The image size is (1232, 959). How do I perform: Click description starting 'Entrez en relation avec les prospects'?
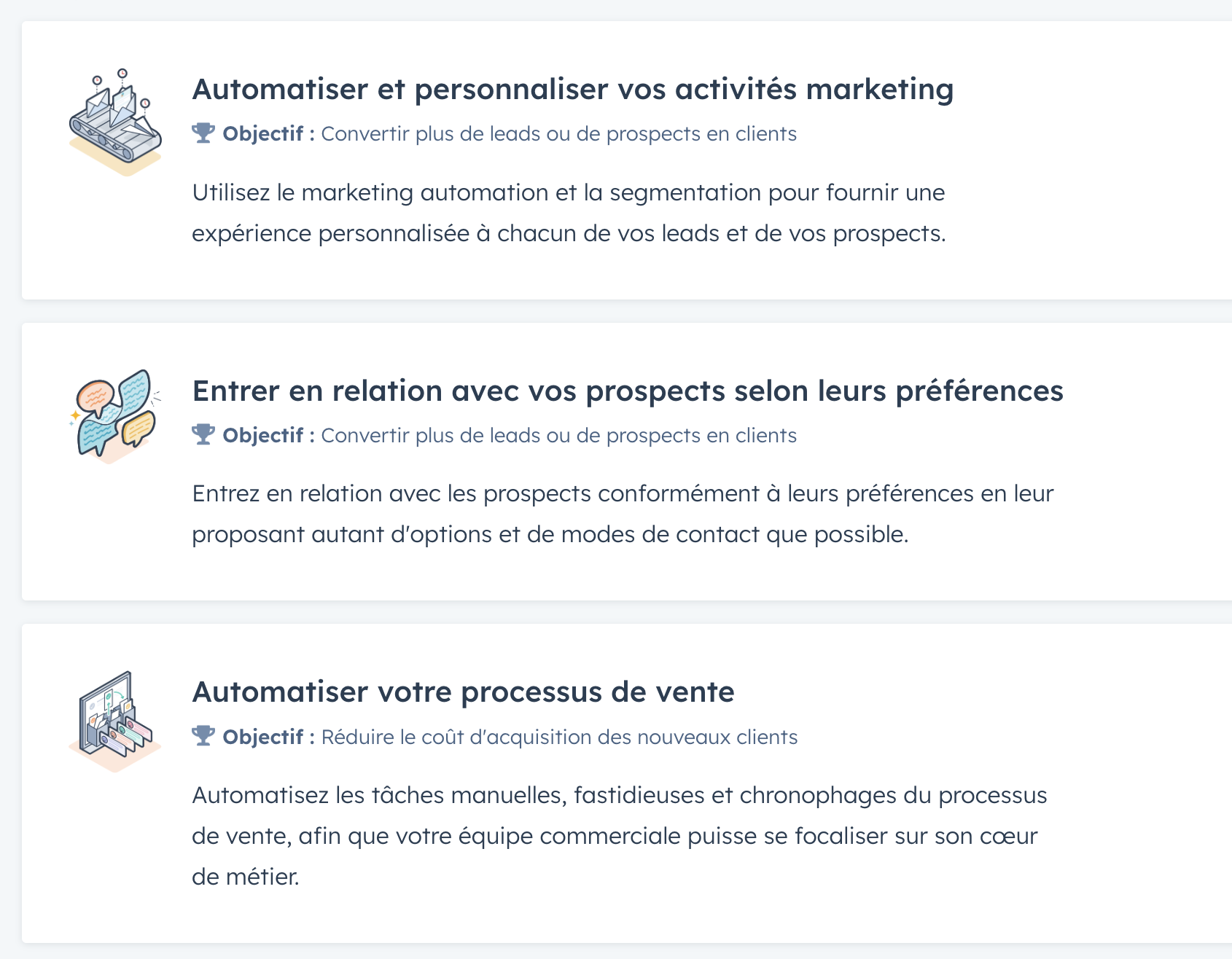pyautogui.click(x=623, y=514)
